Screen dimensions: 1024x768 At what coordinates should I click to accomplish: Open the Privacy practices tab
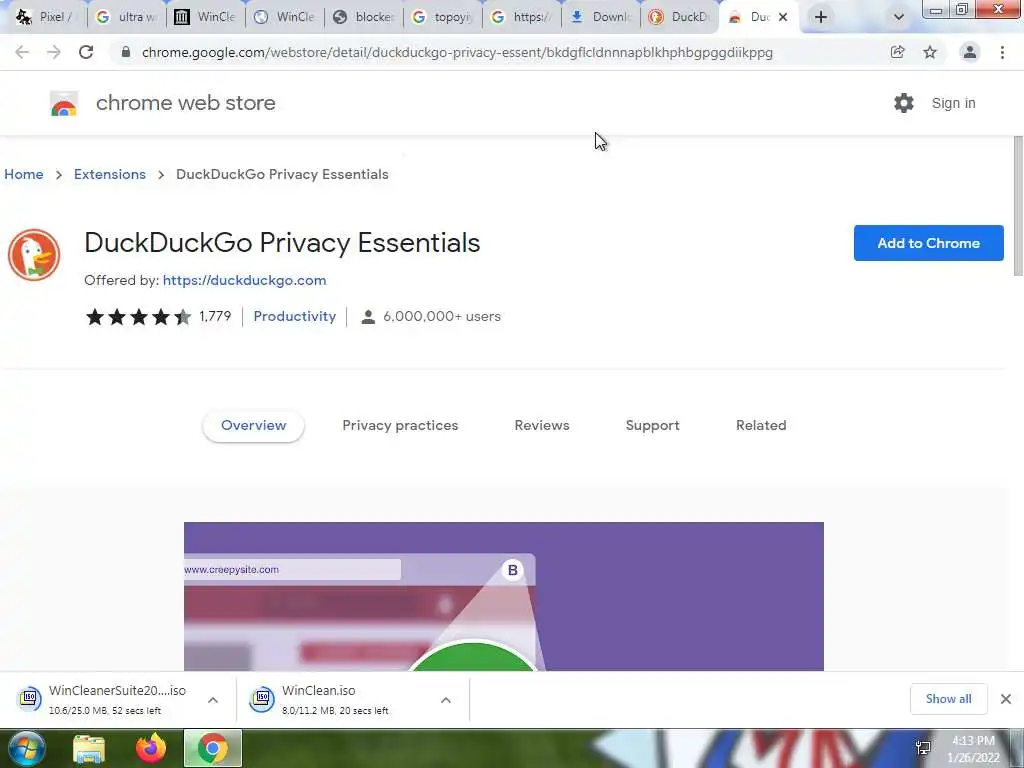tap(400, 426)
